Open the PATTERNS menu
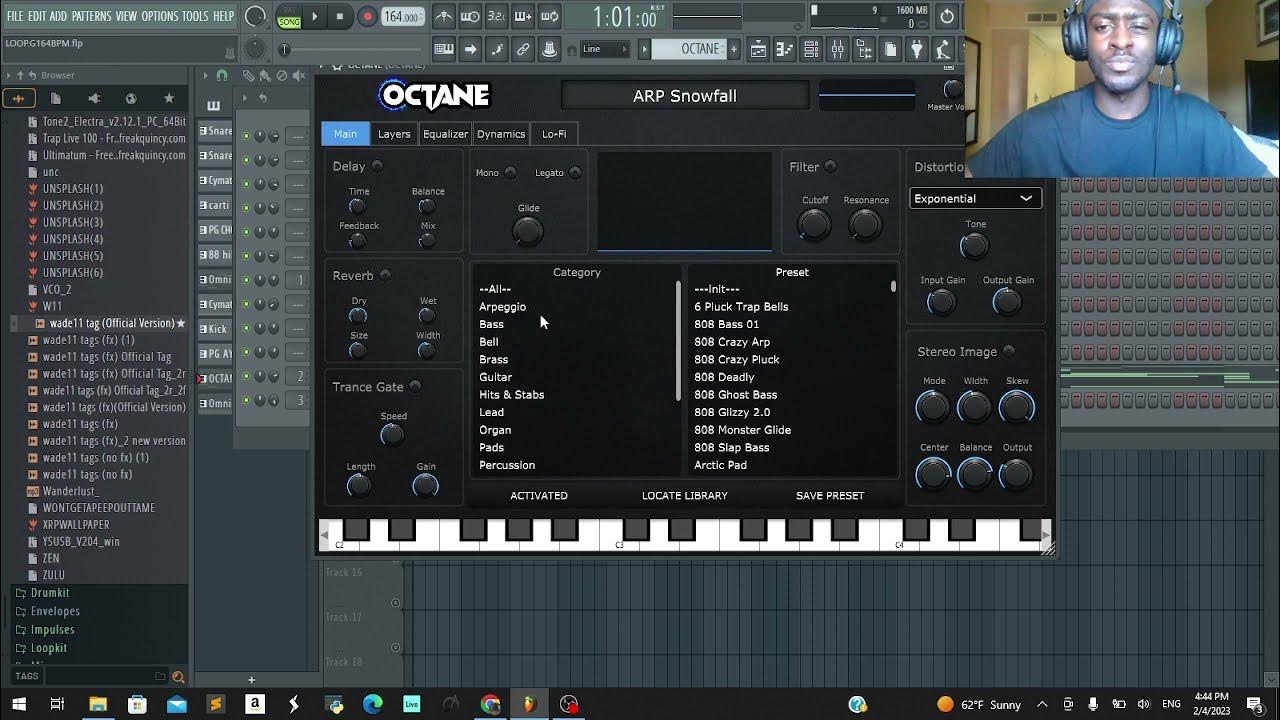 tap(91, 16)
